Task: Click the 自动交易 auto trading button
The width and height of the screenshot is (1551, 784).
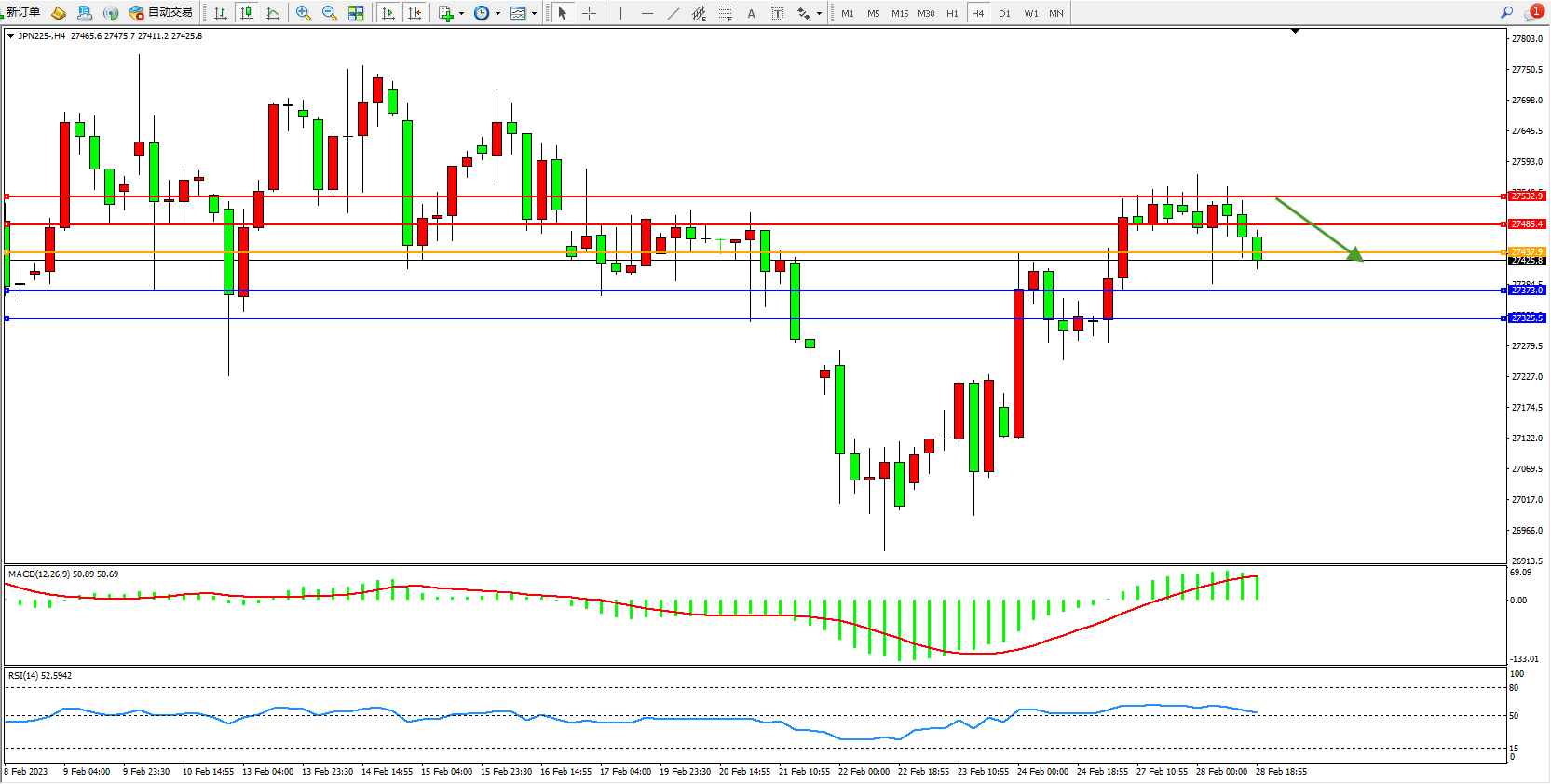Action: (x=161, y=12)
